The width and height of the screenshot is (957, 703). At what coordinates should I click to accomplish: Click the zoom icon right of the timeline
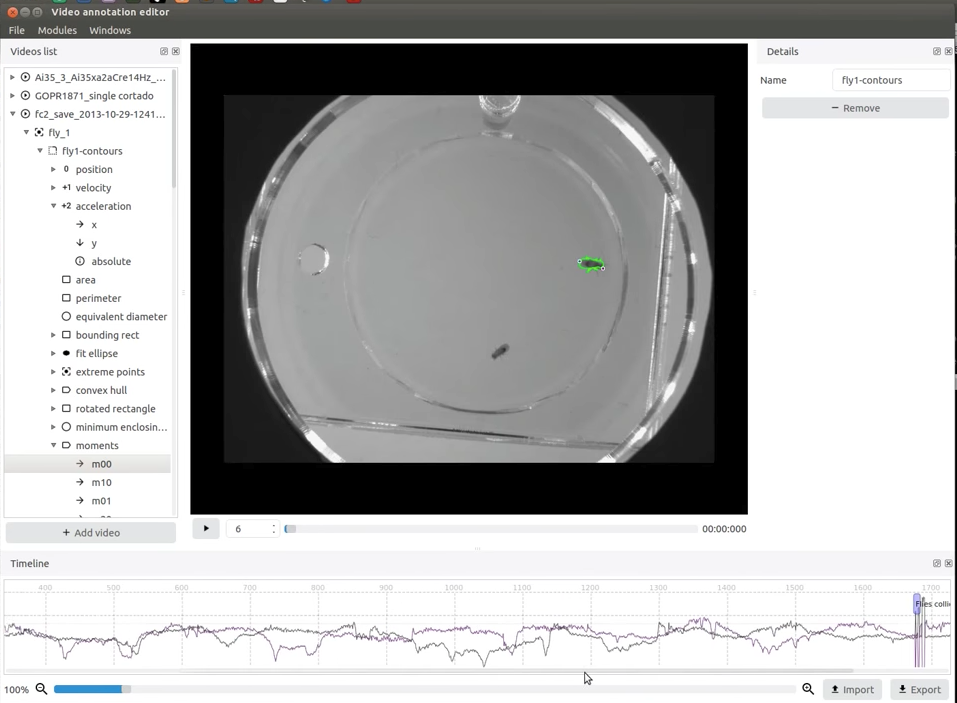pos(808,689)
